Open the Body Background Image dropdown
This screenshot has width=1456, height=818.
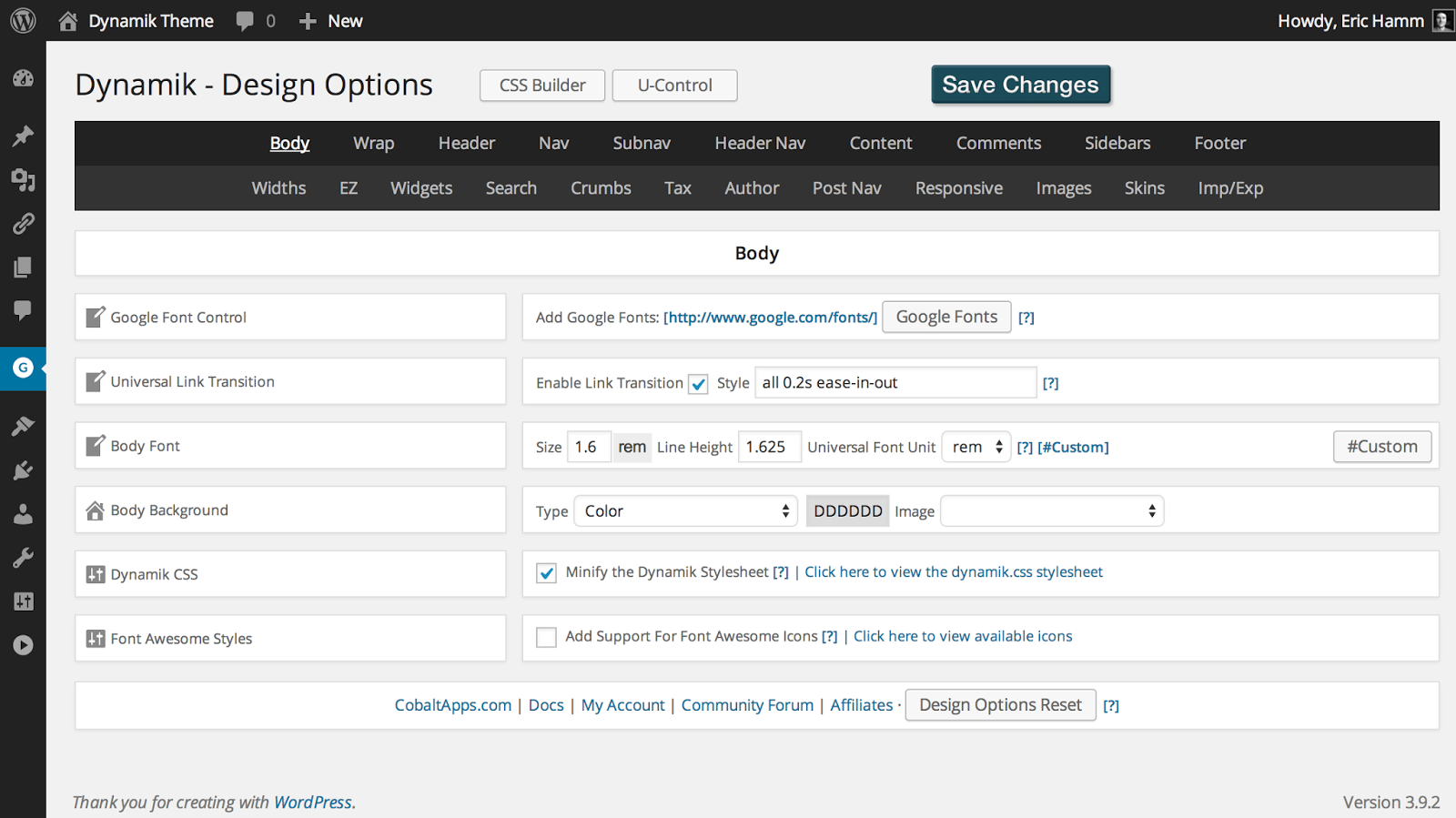(x=1052, y=511)
